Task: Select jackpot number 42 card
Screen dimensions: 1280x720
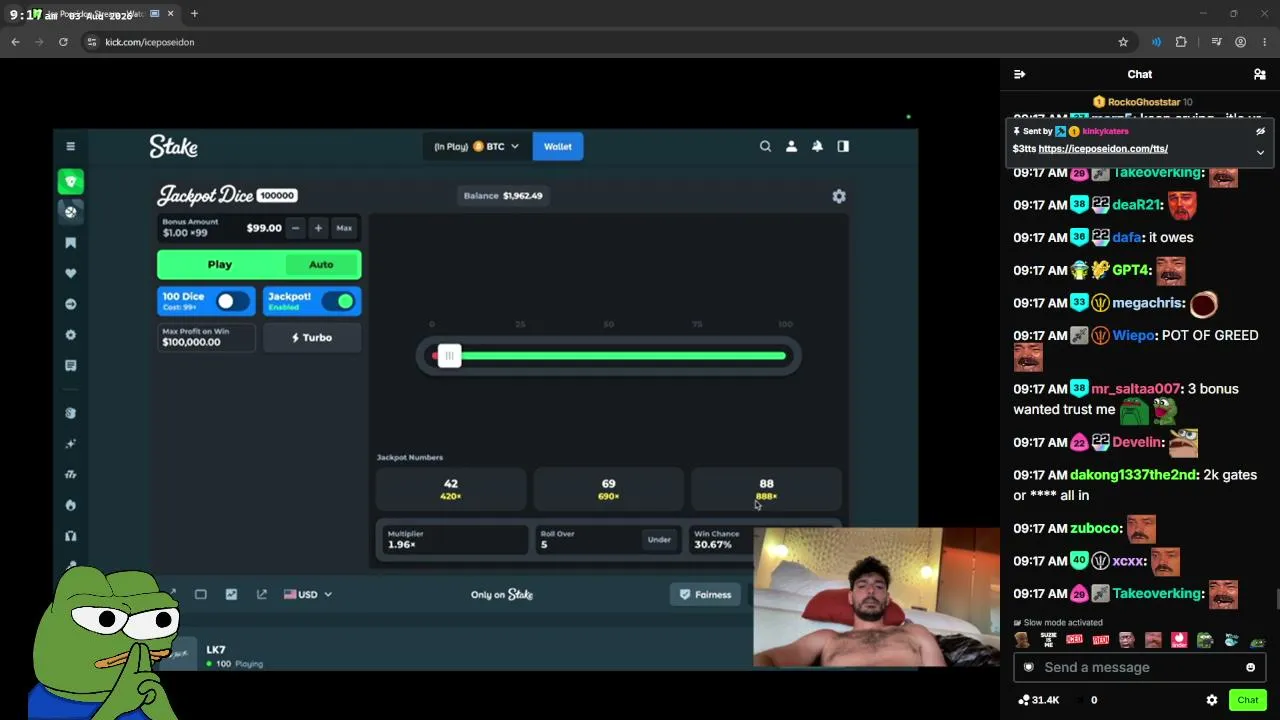Action: pyautogui.click(x=451, y=489)
